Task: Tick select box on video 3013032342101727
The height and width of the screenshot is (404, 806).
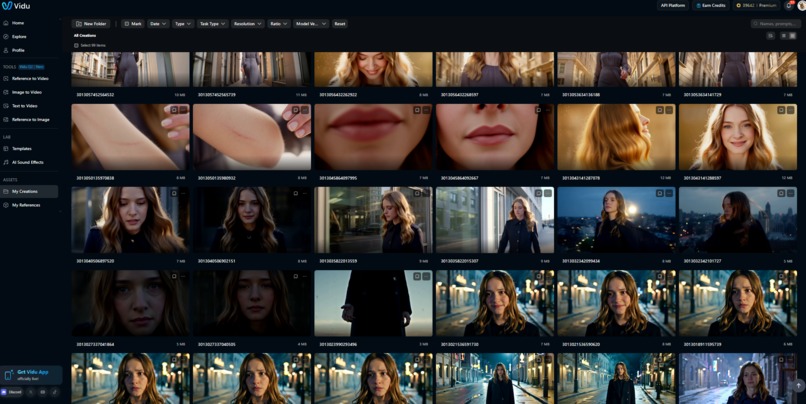Action: point(781,193)
